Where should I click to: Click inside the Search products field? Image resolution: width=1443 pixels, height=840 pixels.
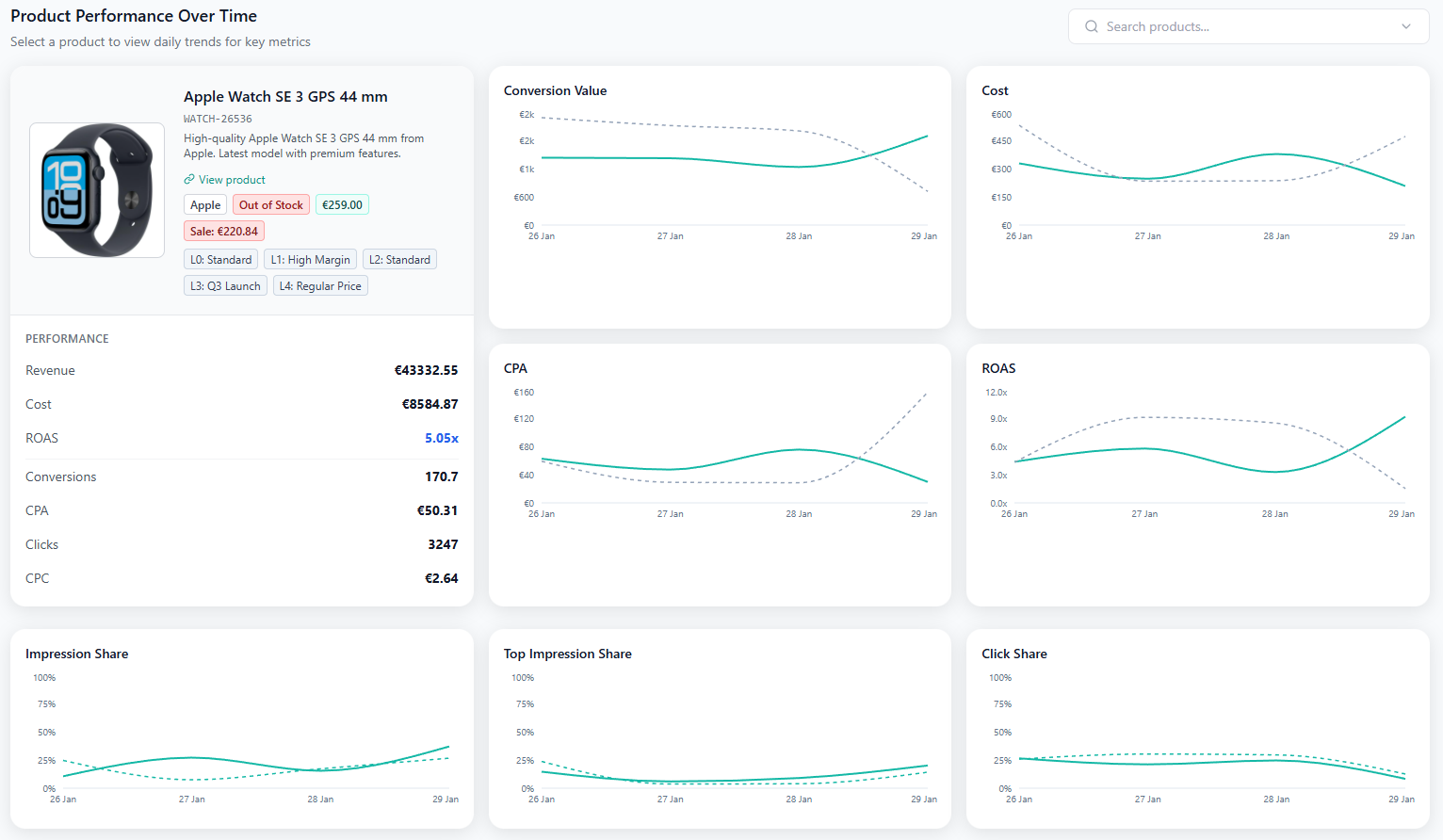click(1224, 26)
